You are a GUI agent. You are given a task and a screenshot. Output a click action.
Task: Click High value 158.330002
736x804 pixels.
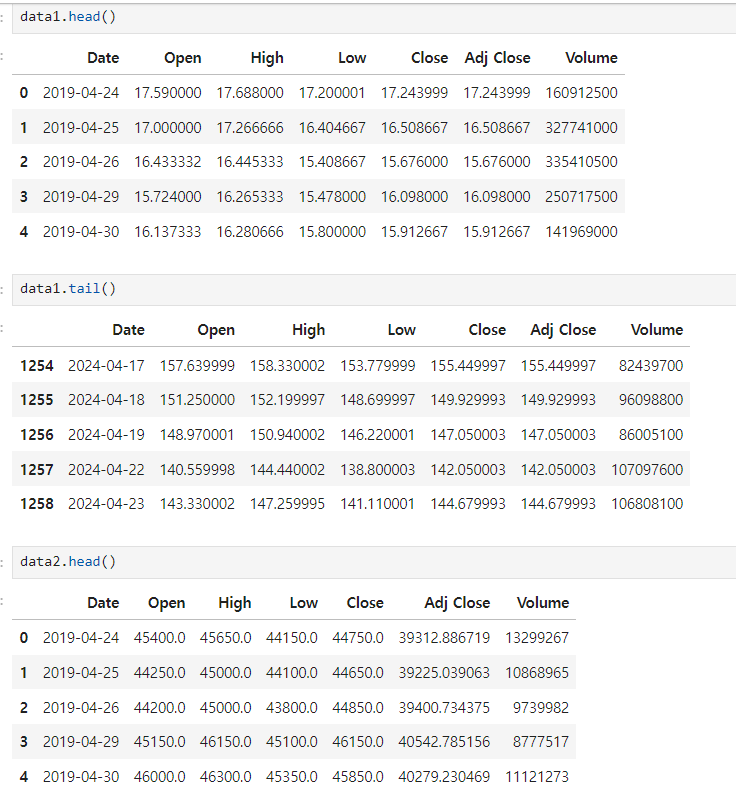point(287,366)
